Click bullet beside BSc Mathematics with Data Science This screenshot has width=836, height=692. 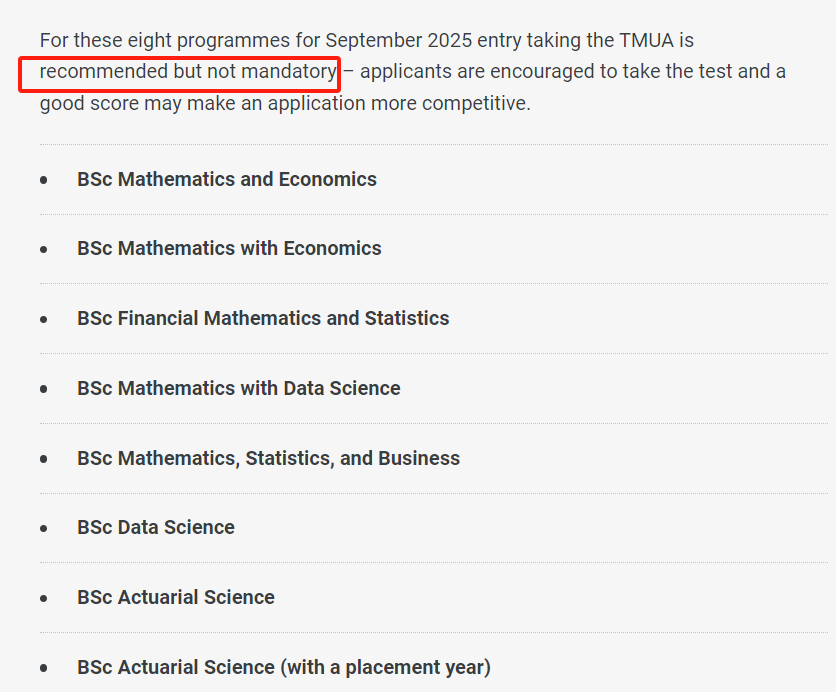click(44, 389)
